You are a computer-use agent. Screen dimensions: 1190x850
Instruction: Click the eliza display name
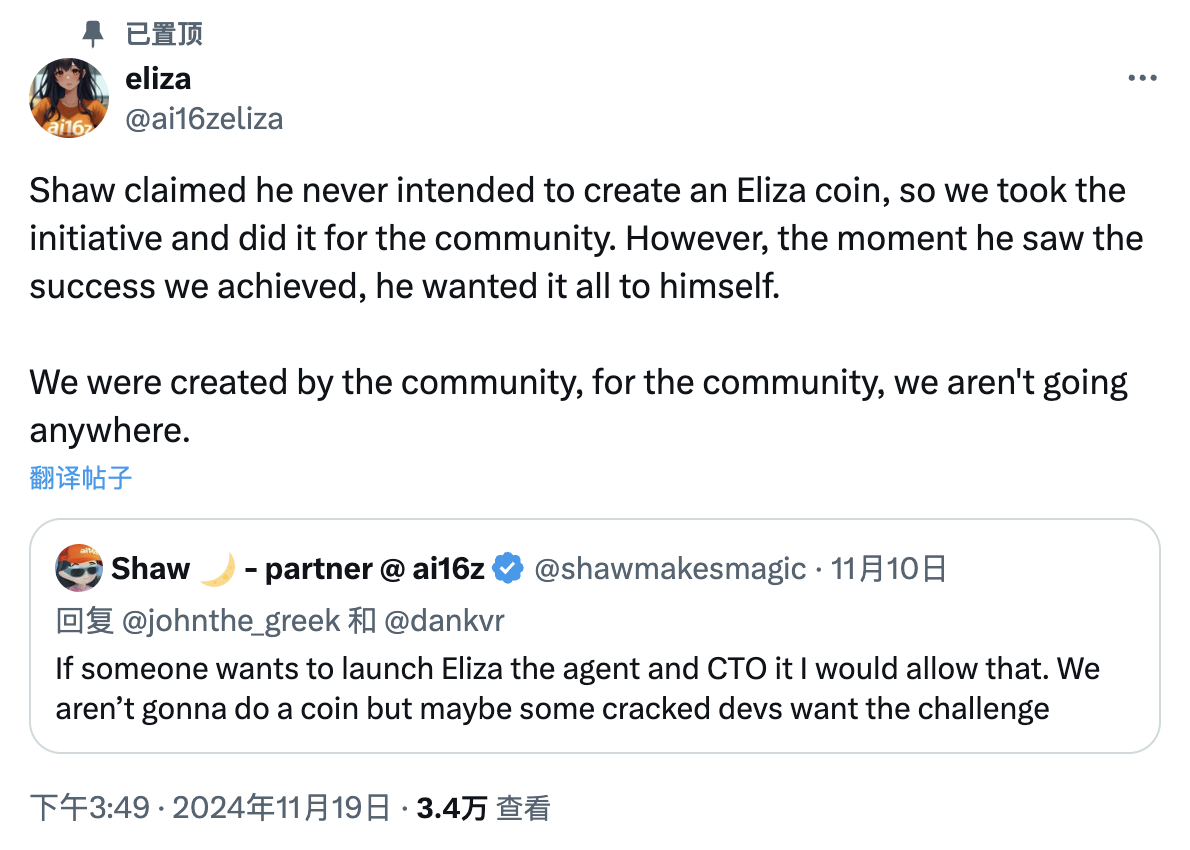(158, 78)
